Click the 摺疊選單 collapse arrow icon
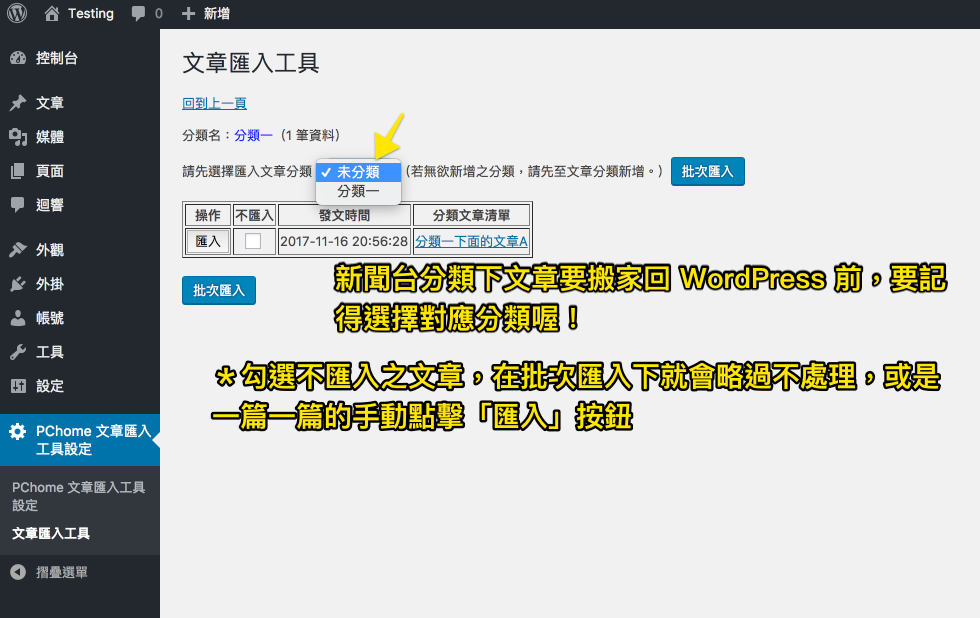 [18, 572]
